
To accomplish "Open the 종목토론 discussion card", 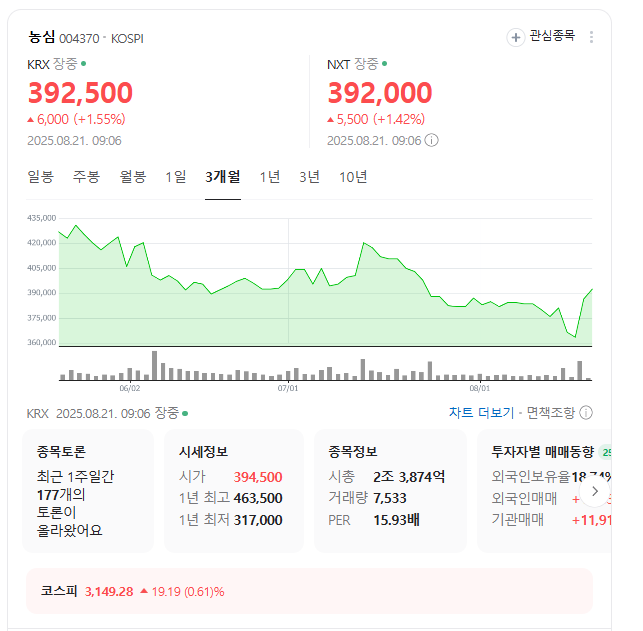I will point(88,490).
